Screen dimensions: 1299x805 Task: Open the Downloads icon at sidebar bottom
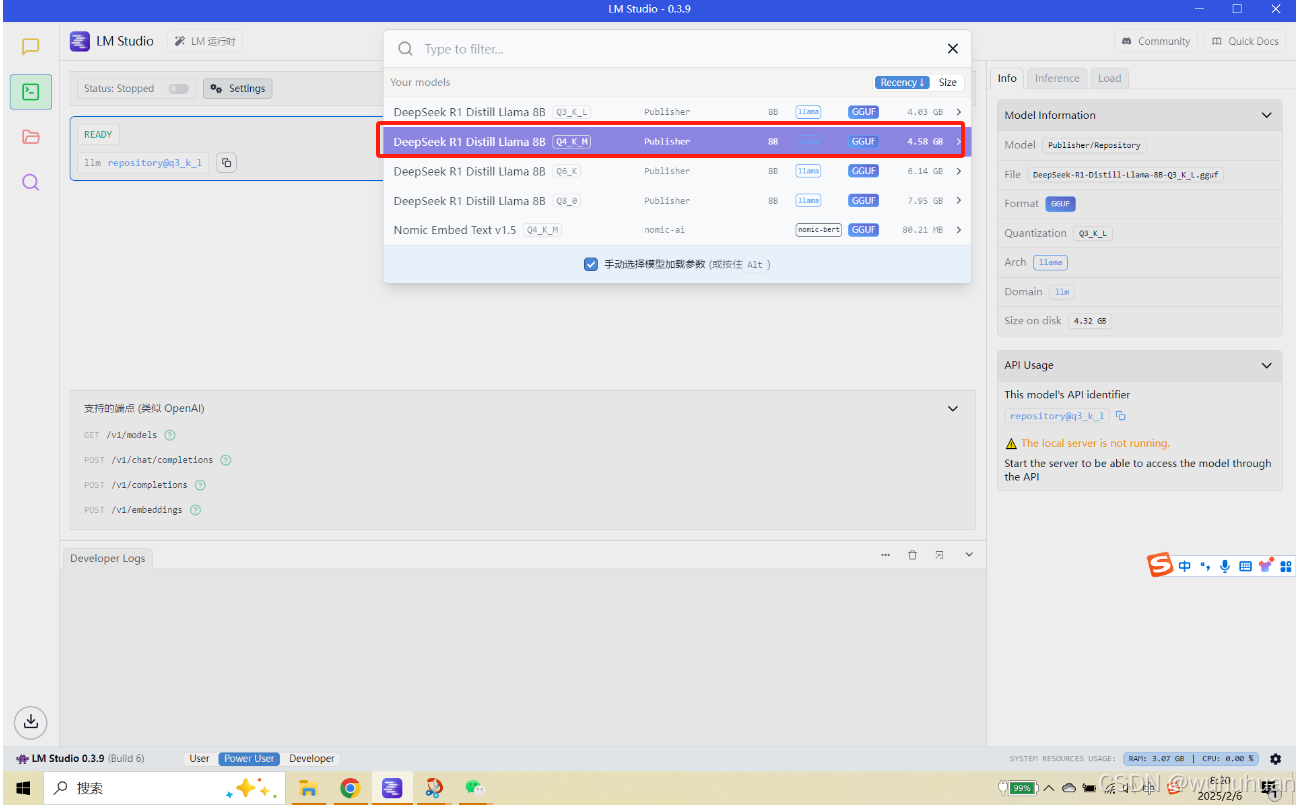(x=31, y=721)
